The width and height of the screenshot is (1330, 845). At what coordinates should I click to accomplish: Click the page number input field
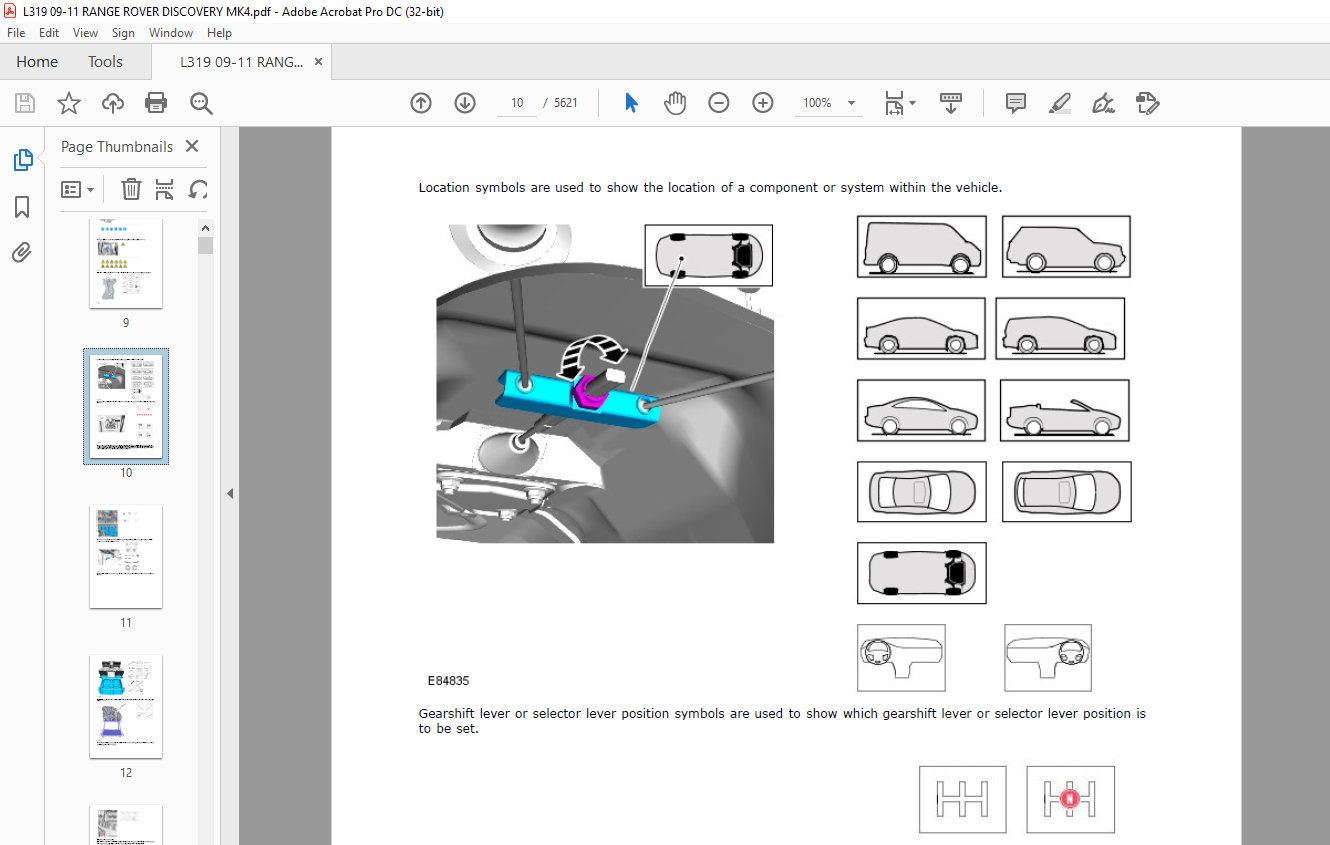517,103
